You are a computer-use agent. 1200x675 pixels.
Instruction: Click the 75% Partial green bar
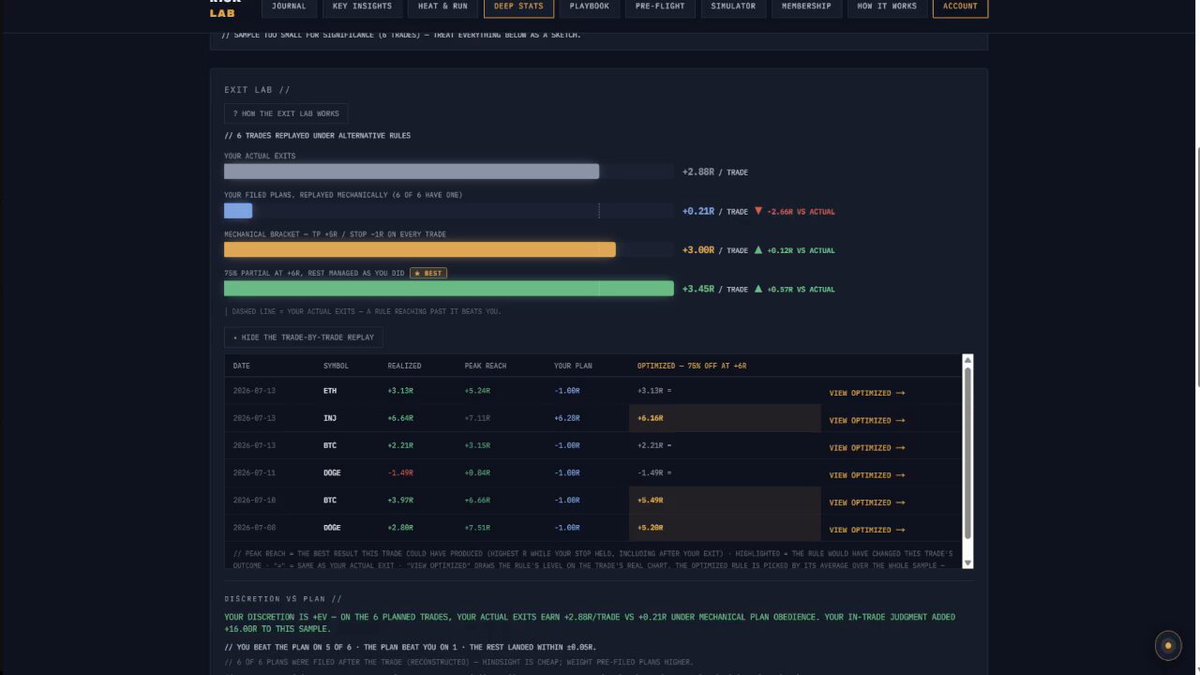pyautogui.click(x=449, y=289)
